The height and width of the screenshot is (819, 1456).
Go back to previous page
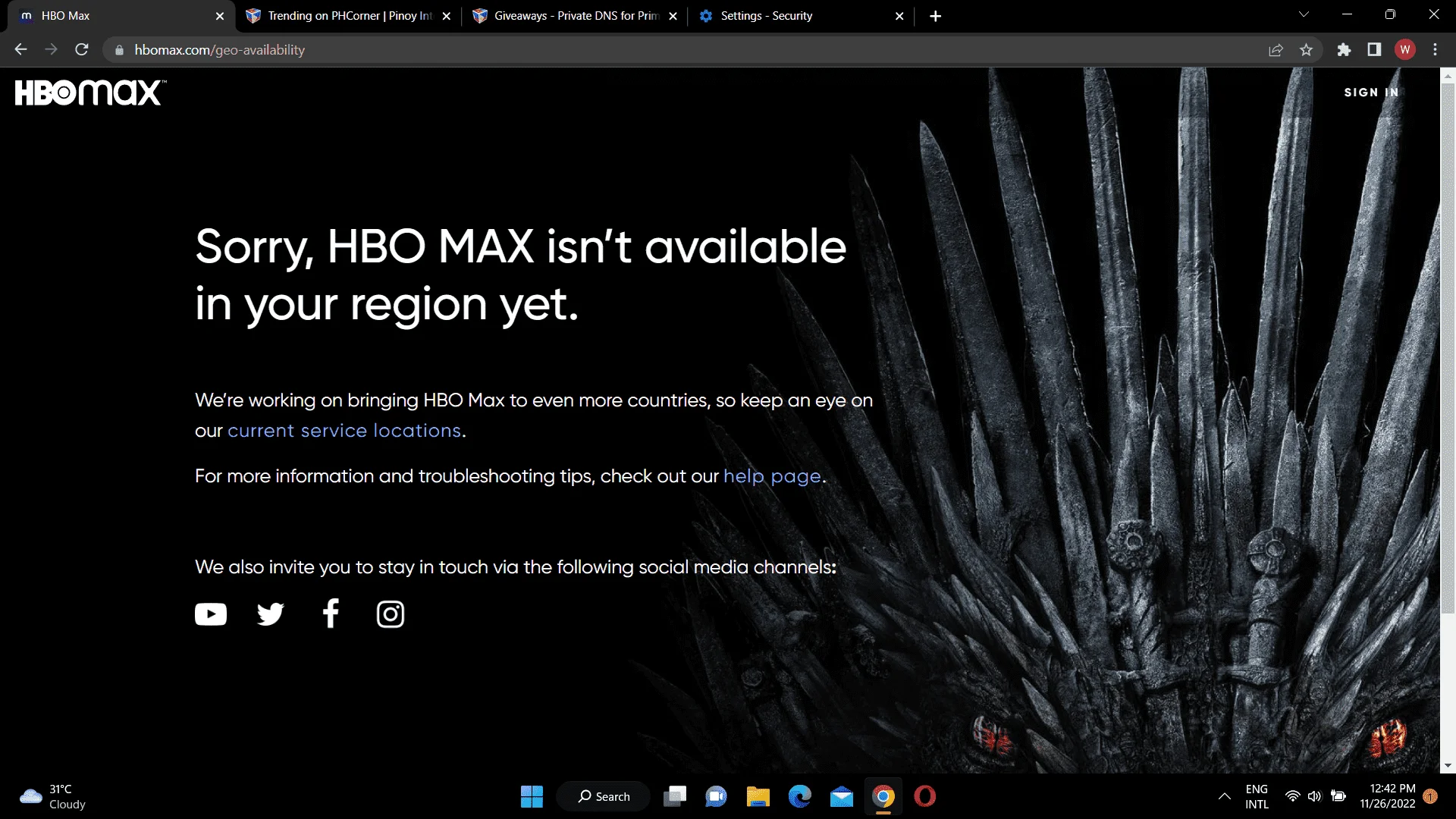click(x=20, y=50)
